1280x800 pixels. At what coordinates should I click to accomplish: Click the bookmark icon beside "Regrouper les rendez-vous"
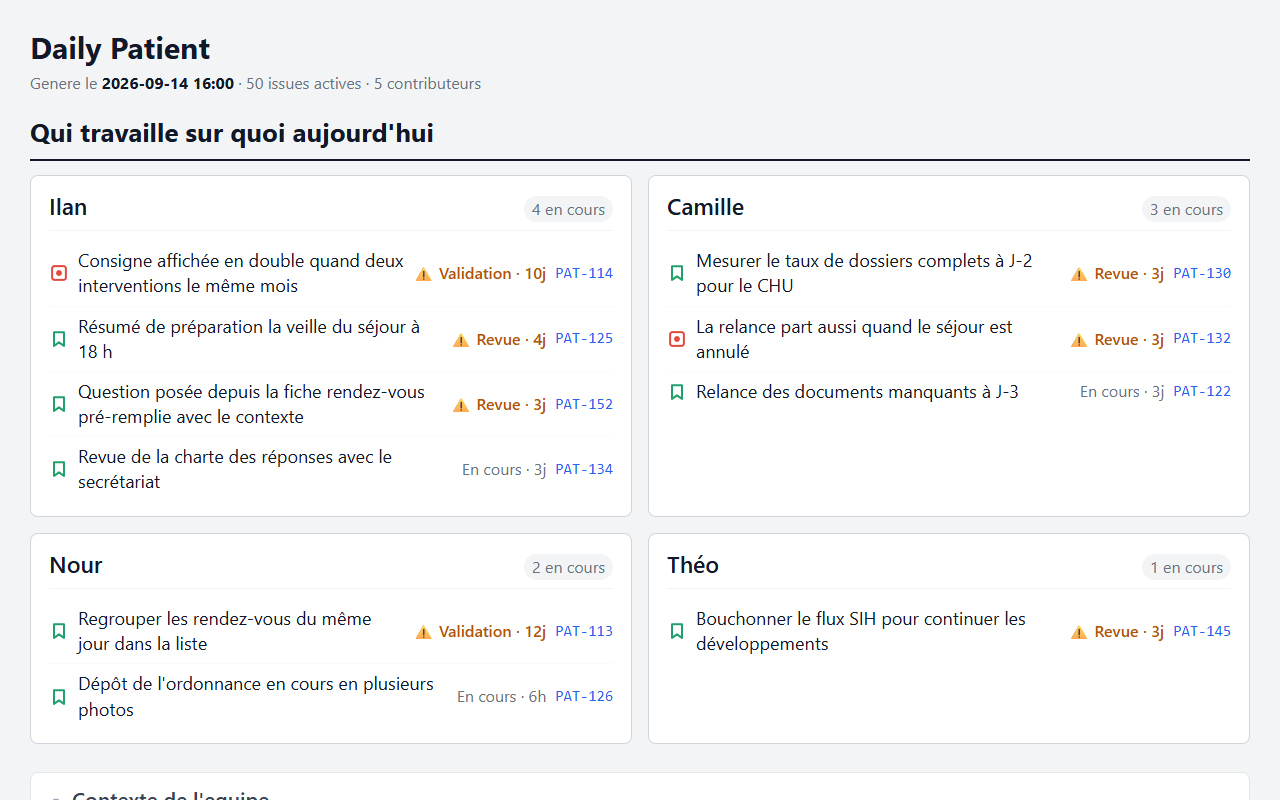[x=59, y=631]
